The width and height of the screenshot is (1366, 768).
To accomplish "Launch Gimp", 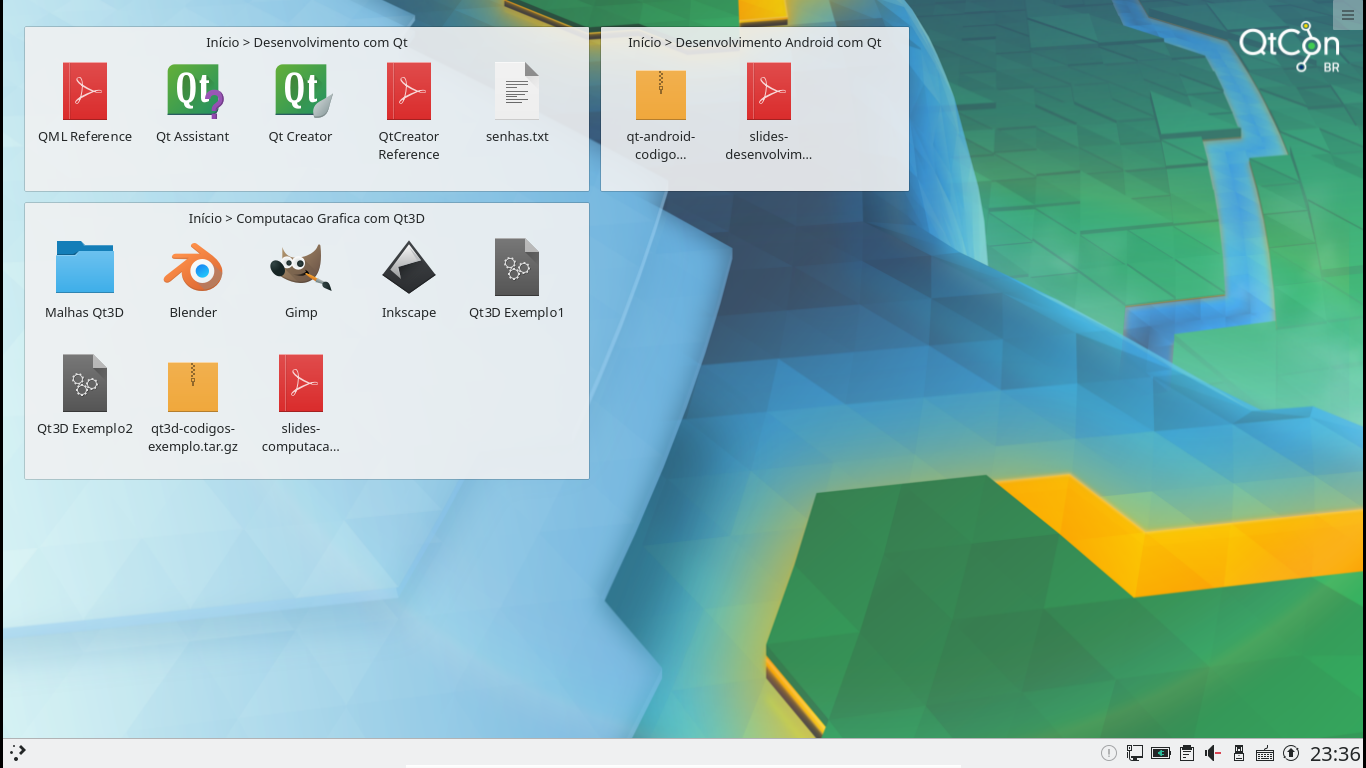I will click(x=300, y=267).
